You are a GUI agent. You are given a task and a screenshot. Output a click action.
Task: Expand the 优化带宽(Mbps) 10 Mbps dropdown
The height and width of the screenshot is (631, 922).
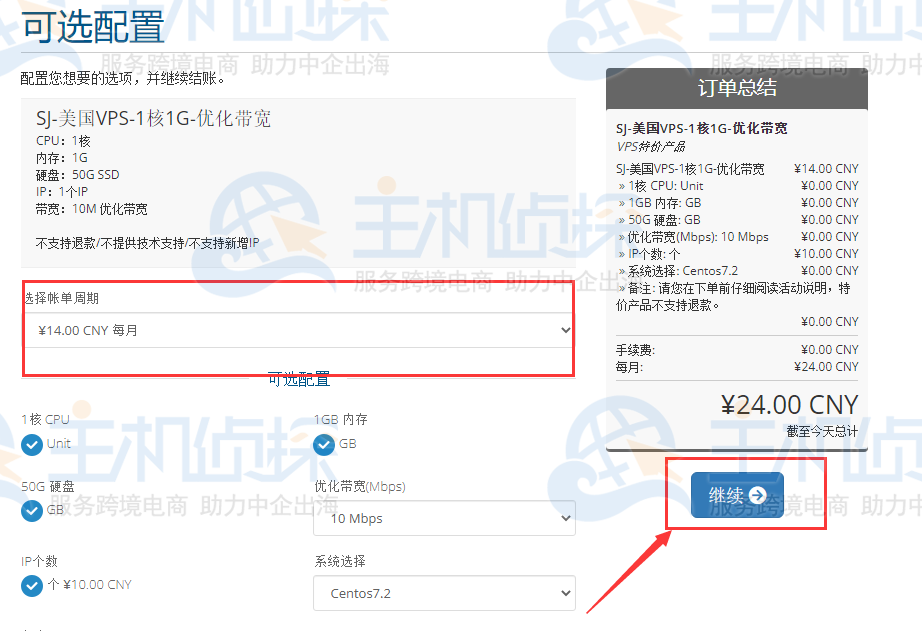pyautogui.click(x=445, y=518)
